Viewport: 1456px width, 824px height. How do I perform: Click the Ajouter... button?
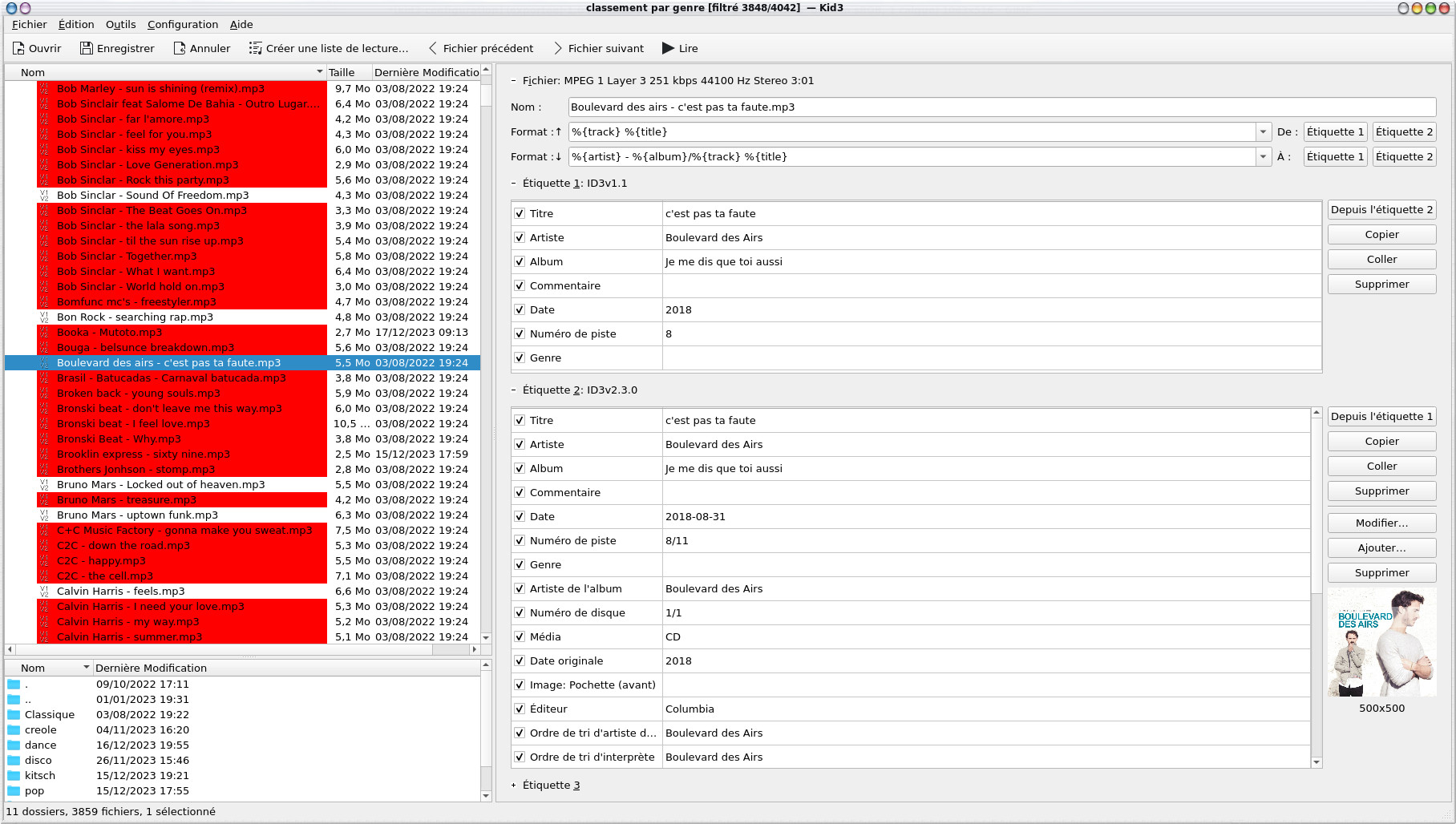[1381, 548]
